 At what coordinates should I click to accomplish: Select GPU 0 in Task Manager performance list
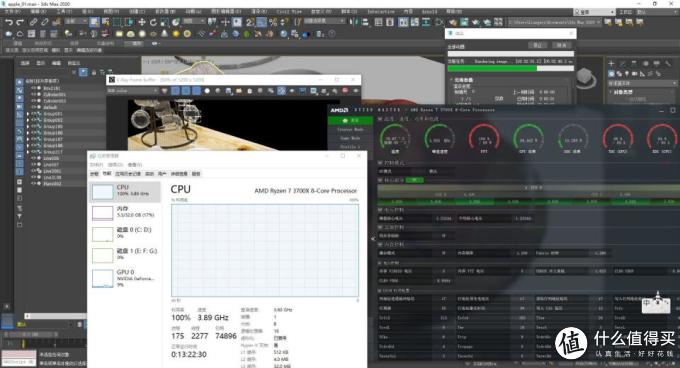(124, 278)
